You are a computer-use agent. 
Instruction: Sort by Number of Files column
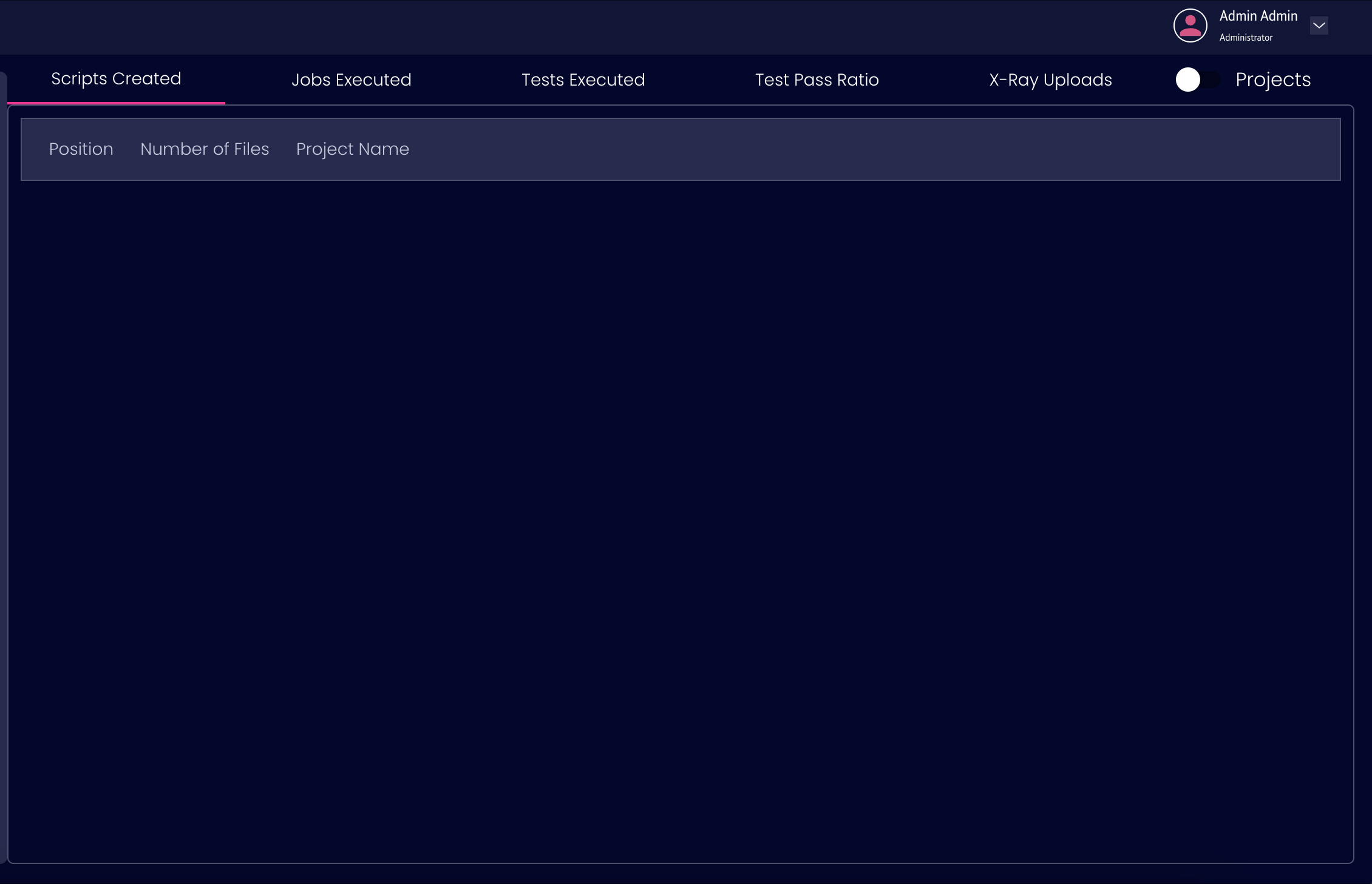coord(205,149)
